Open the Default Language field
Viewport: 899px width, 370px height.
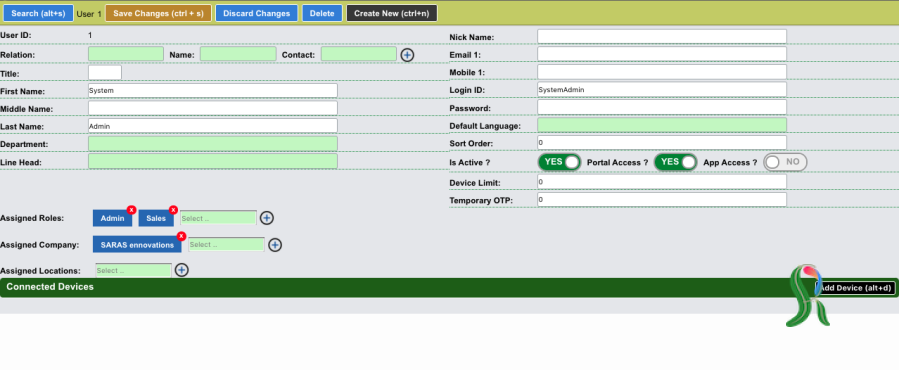point(662,125)
